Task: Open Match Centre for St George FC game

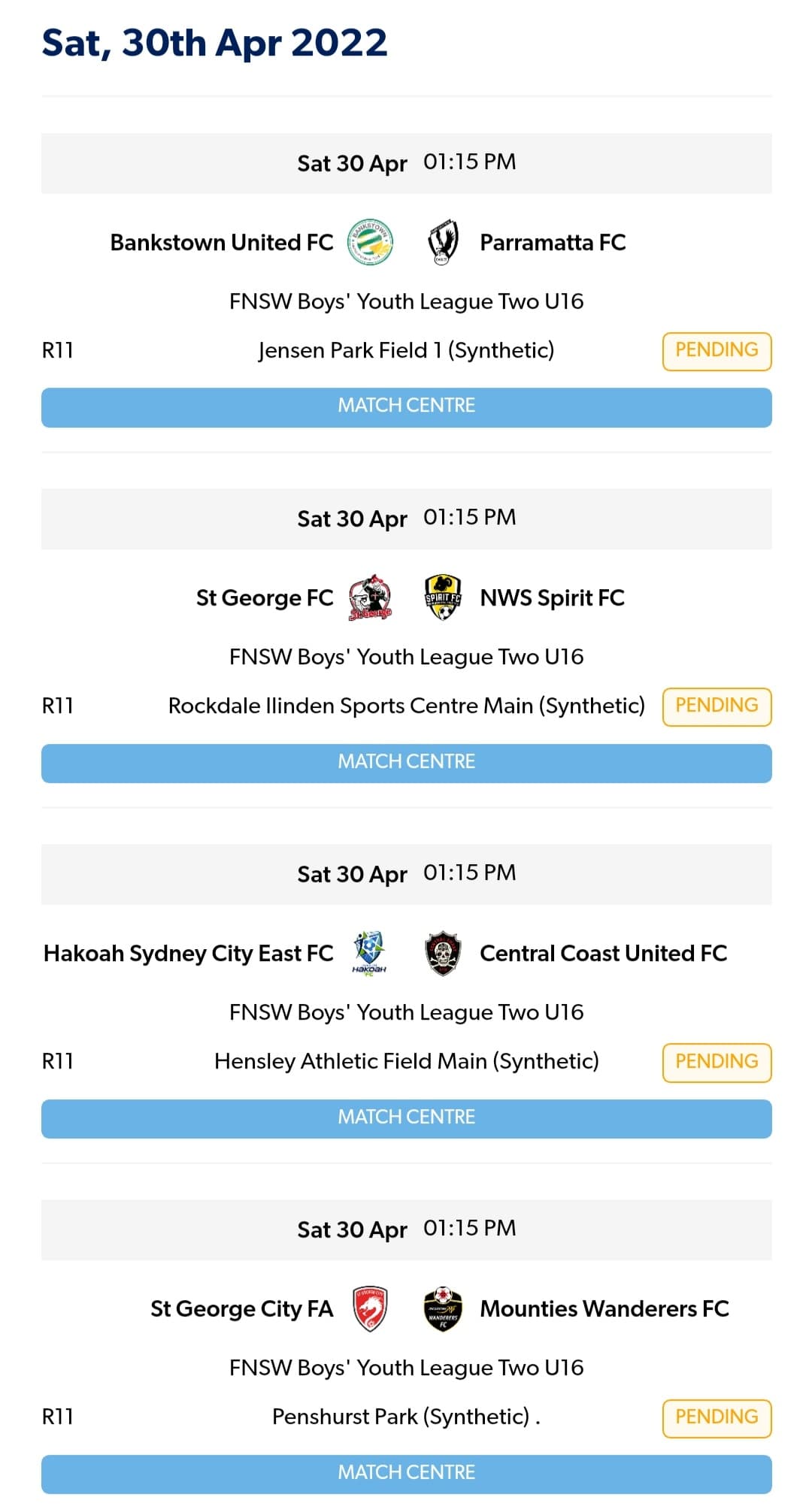Action: click(x=406, y=761)
